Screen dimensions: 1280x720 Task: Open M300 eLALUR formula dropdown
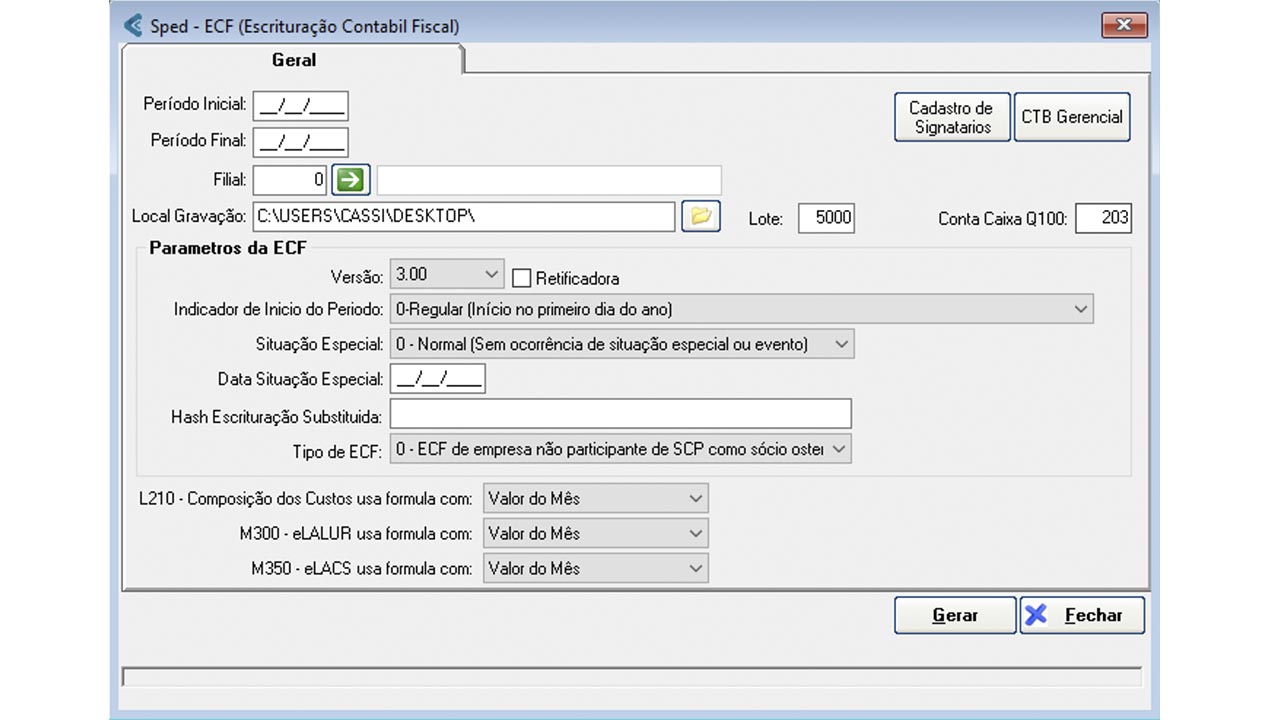(x=595, y=533)
